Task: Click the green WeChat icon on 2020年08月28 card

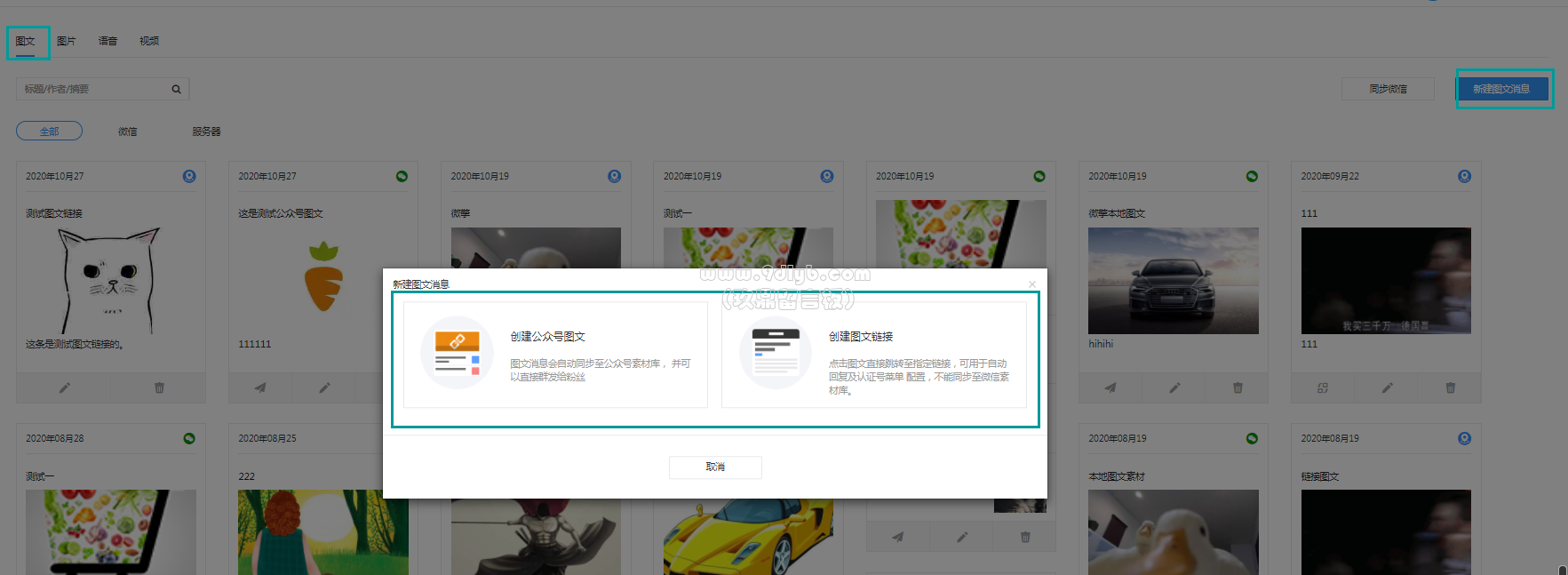Action: coord(189,438)
